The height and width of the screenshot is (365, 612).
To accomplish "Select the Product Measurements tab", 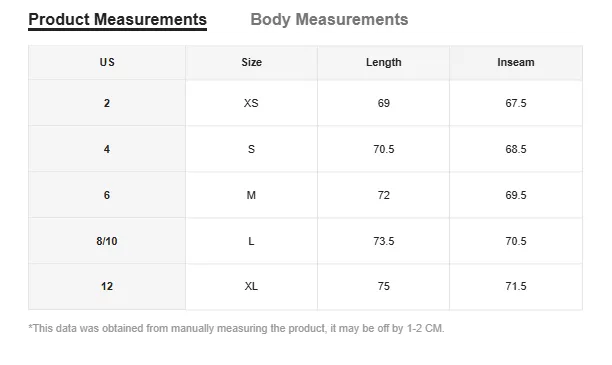I will click(x=117, y=20).
